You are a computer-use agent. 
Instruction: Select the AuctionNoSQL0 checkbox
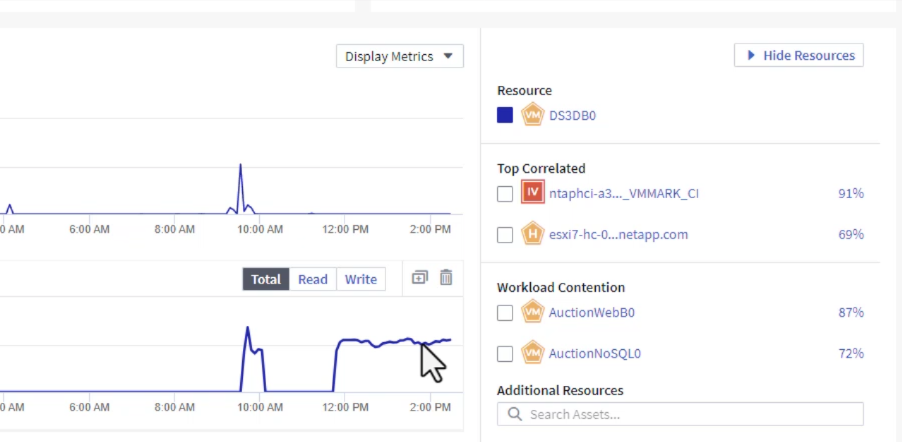pyautogui.click(x=505, y=354)
